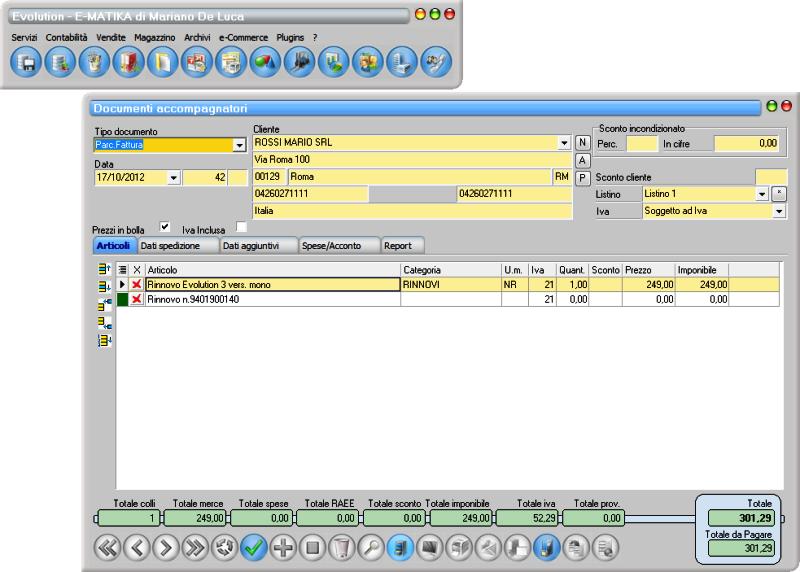Open Magazzino menu
The image size is (800, 572).
(x=155, y=38)
